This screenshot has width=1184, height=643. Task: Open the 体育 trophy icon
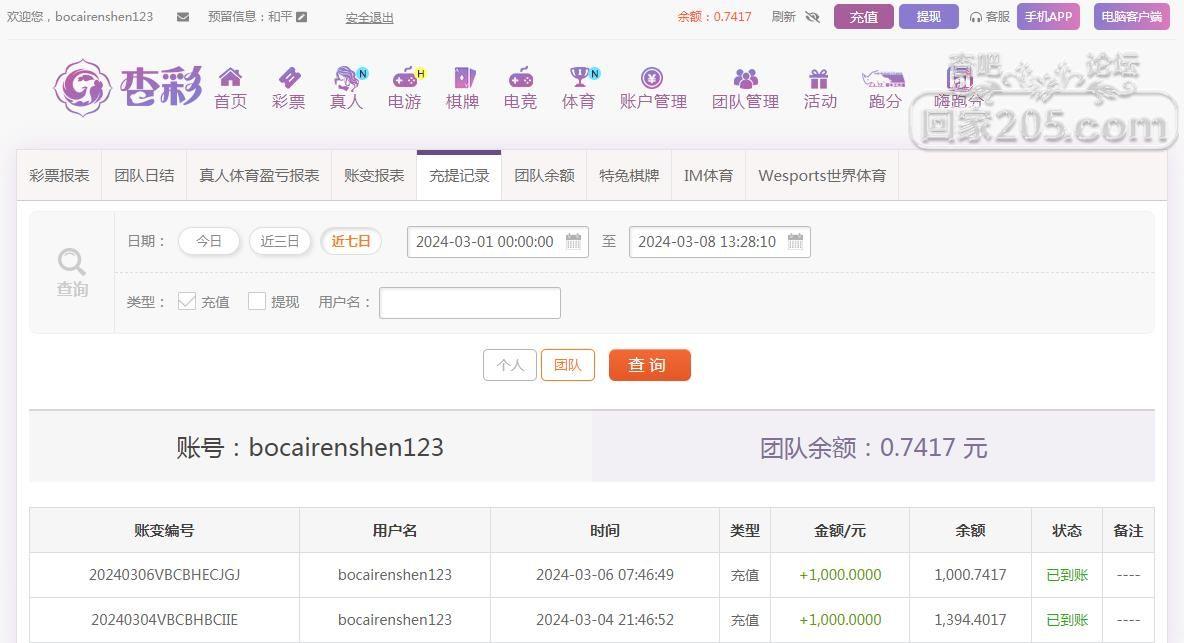pos(578,78)
